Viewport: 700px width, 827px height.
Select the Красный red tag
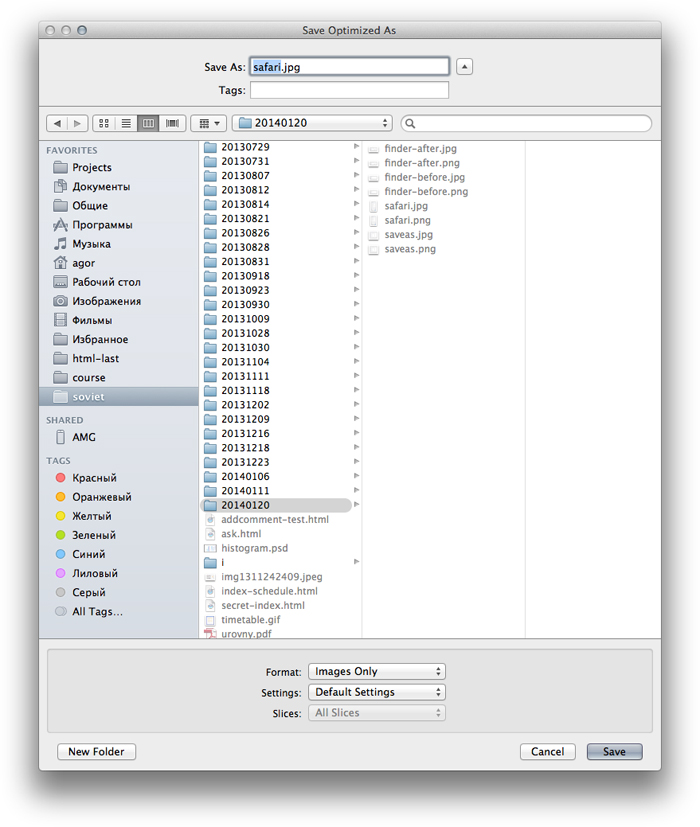[94, 478]
